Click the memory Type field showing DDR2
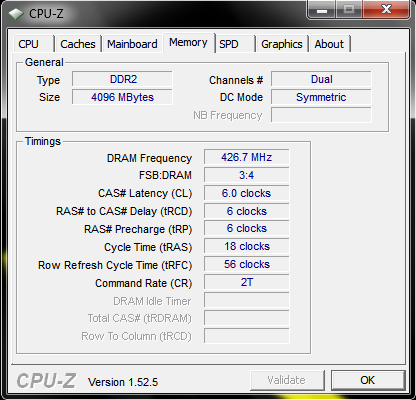 coord(122,79)
